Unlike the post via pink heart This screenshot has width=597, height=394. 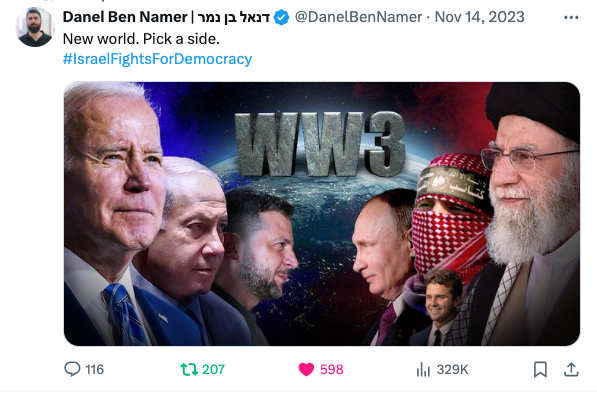tap(306, 369)
